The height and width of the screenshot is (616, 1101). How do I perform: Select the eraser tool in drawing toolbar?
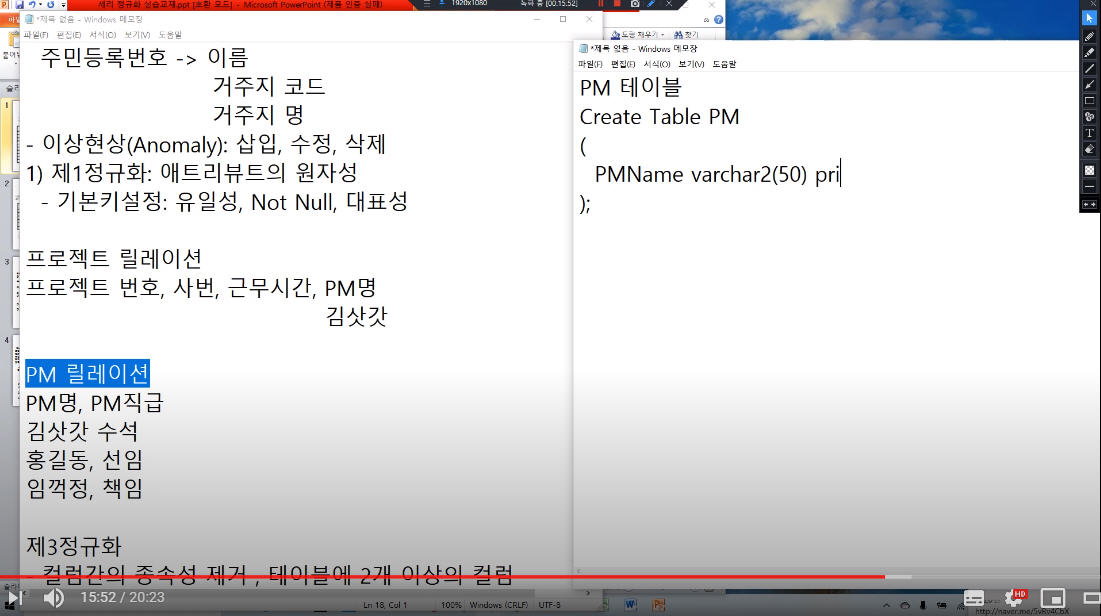click(1089, 150)
